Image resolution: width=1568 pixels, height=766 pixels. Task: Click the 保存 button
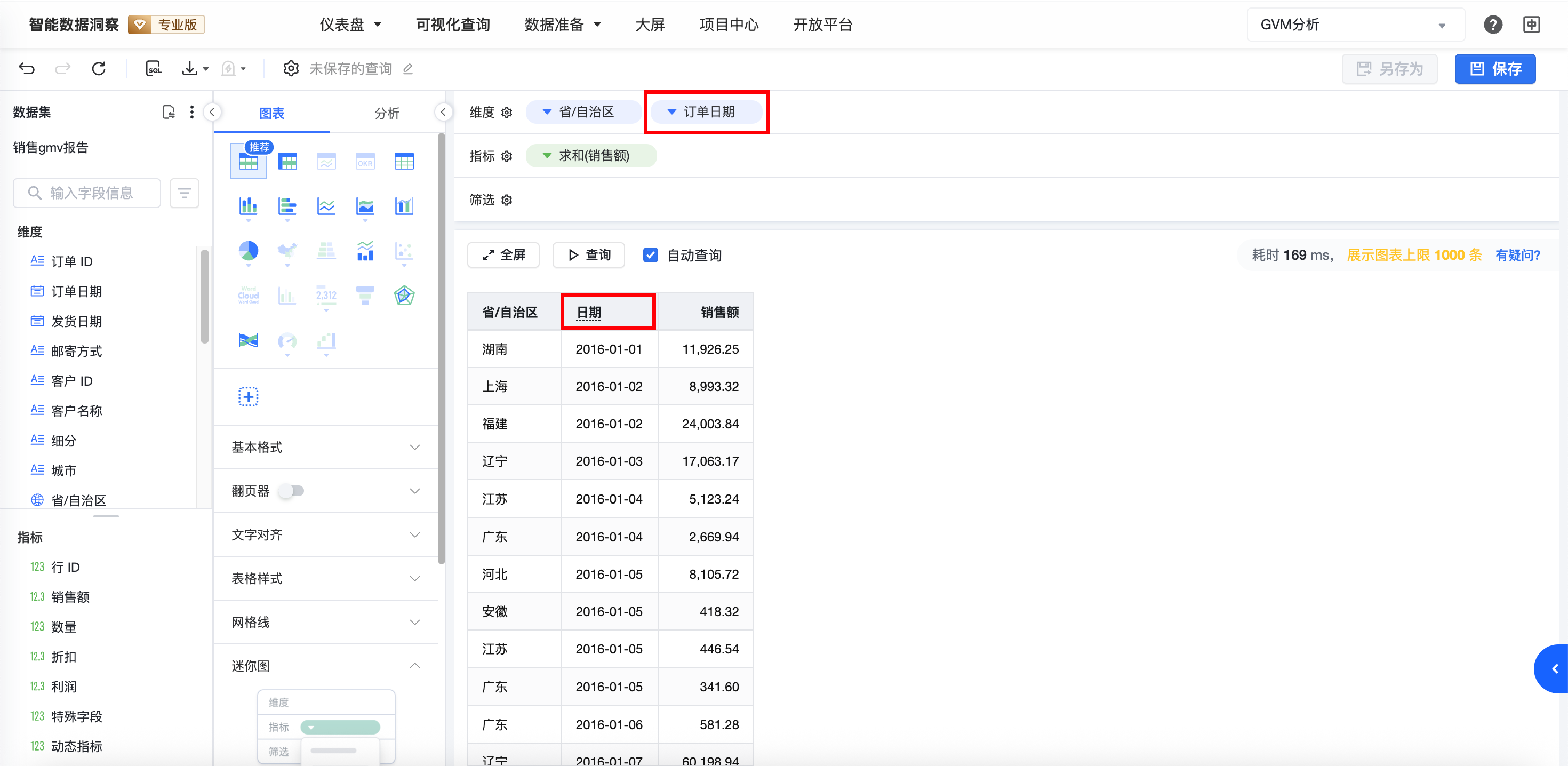click(x=1494, y=68)
